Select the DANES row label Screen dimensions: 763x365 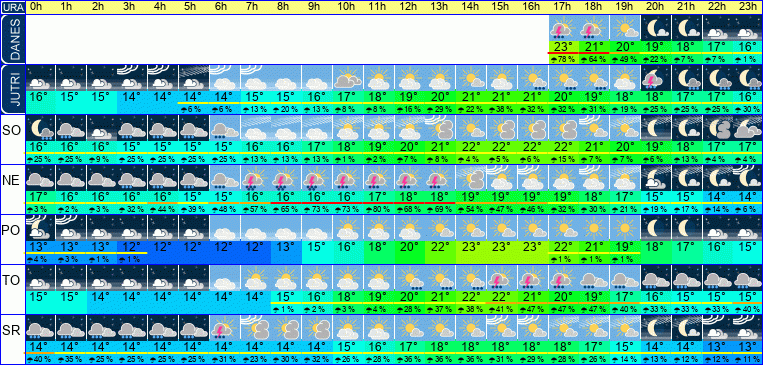click(x=12, y=39)
